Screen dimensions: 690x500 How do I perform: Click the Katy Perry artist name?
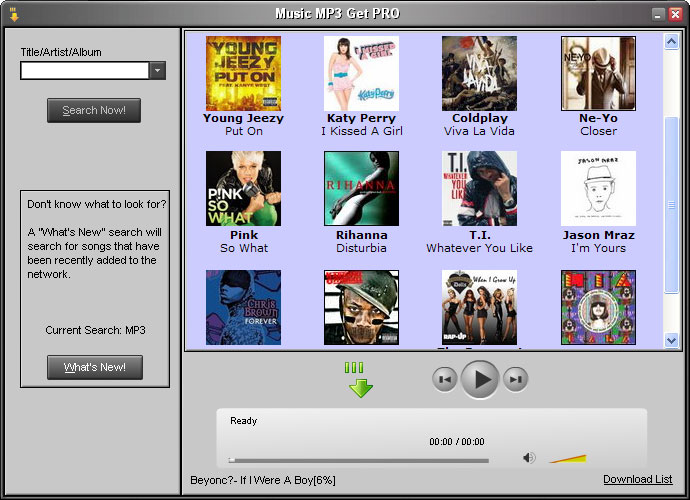[x=361, y=118]
